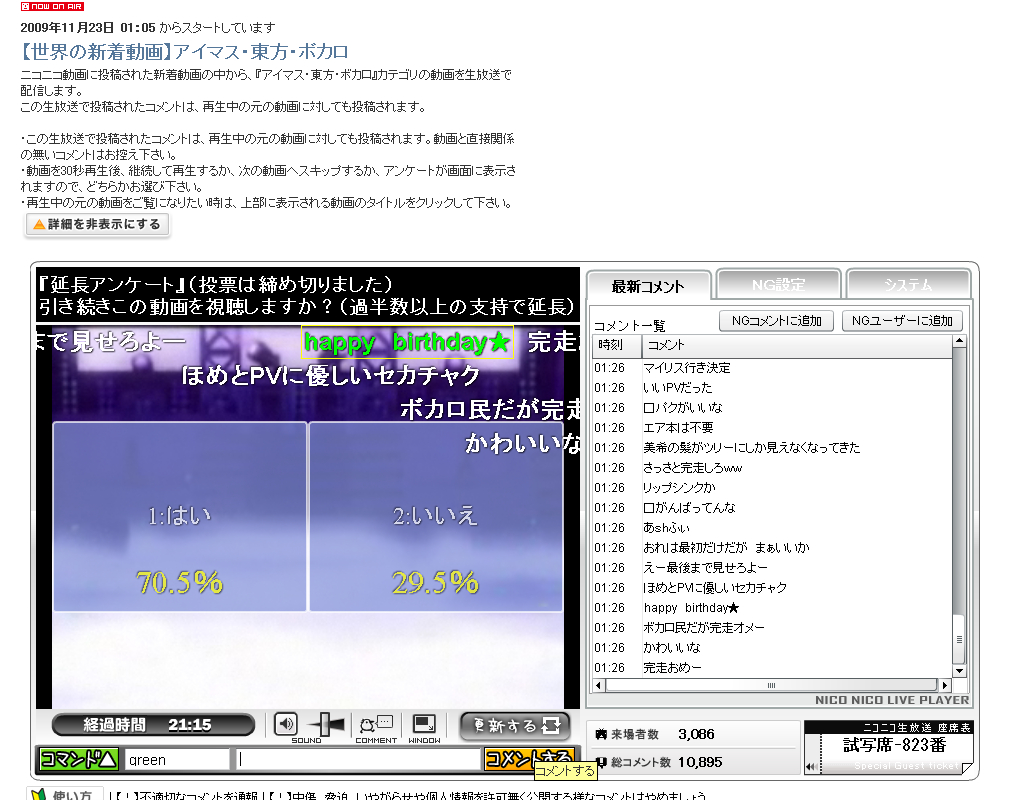The width and height of the screenshot is (1020, 800).
Task: Toggle COMMENT display icon
Action: (x=376, y=724)
